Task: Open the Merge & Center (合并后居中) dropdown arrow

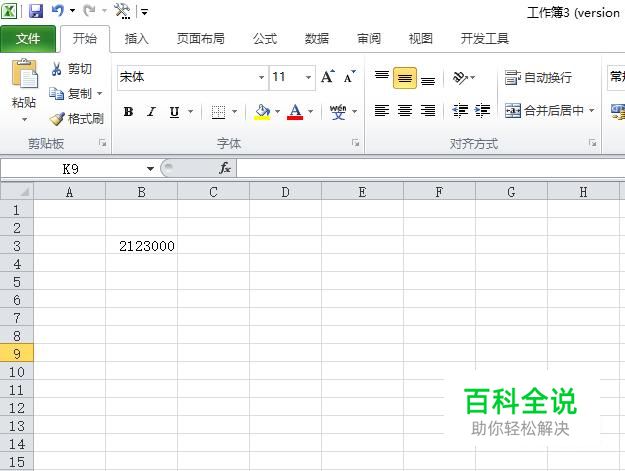Action: (x=592, y=110)
